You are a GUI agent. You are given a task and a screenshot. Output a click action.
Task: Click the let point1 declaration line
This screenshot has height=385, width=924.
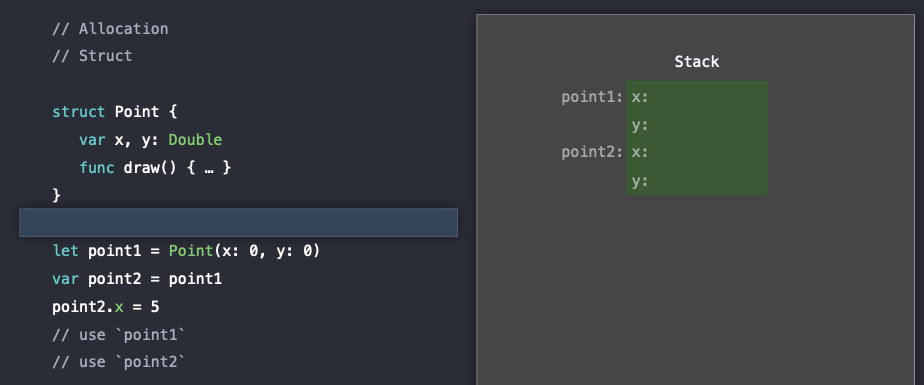pos(186,251)
